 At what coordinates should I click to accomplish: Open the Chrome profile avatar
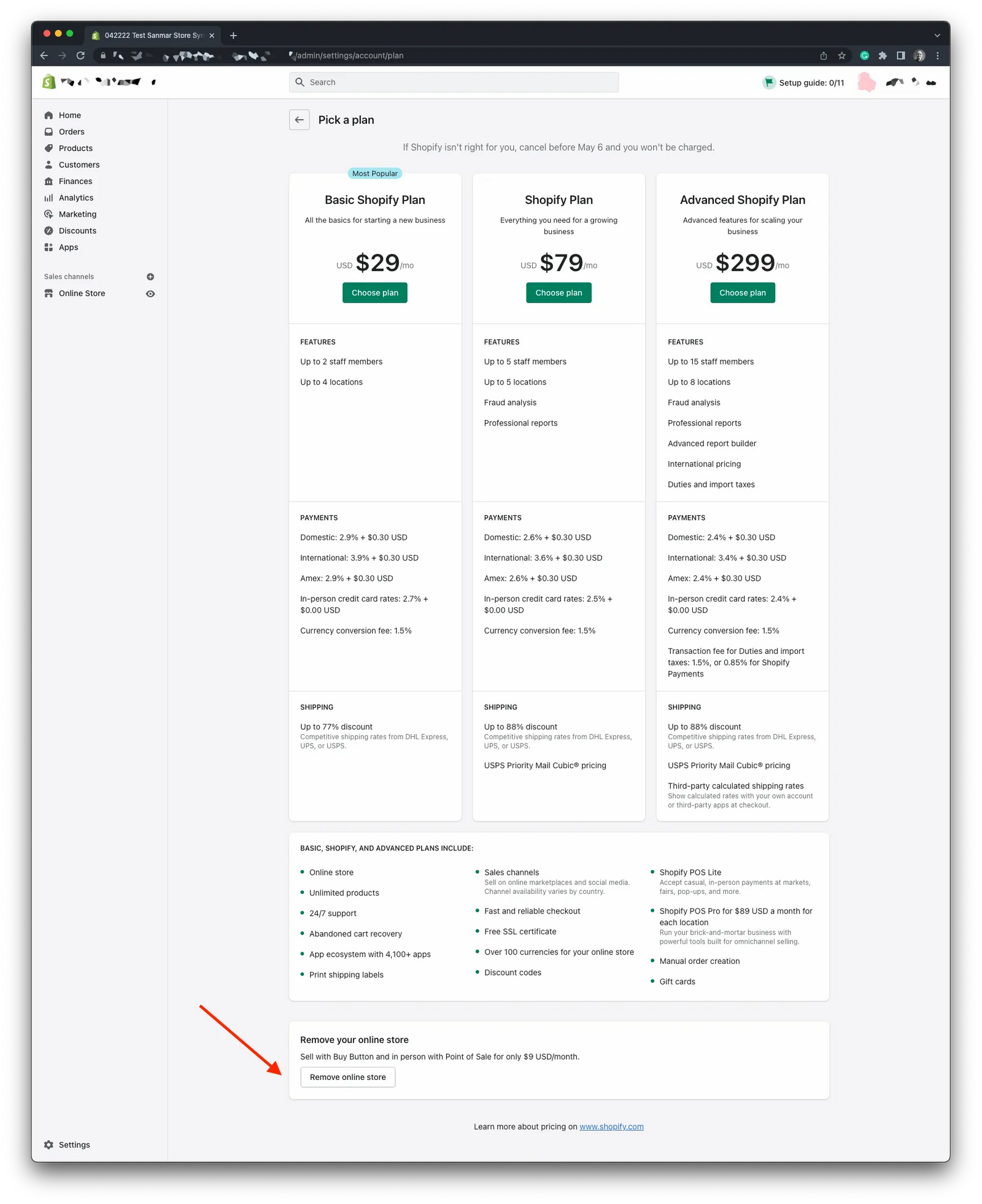919,55
